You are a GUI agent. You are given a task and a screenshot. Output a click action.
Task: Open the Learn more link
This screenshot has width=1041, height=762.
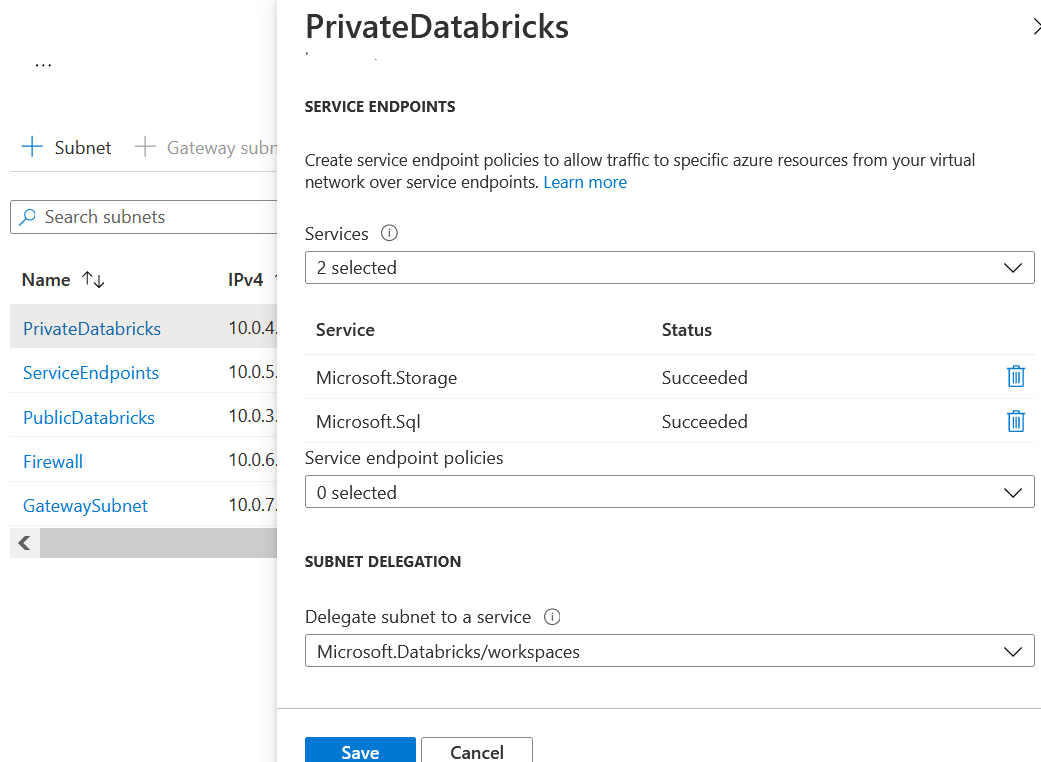[585, 182]
